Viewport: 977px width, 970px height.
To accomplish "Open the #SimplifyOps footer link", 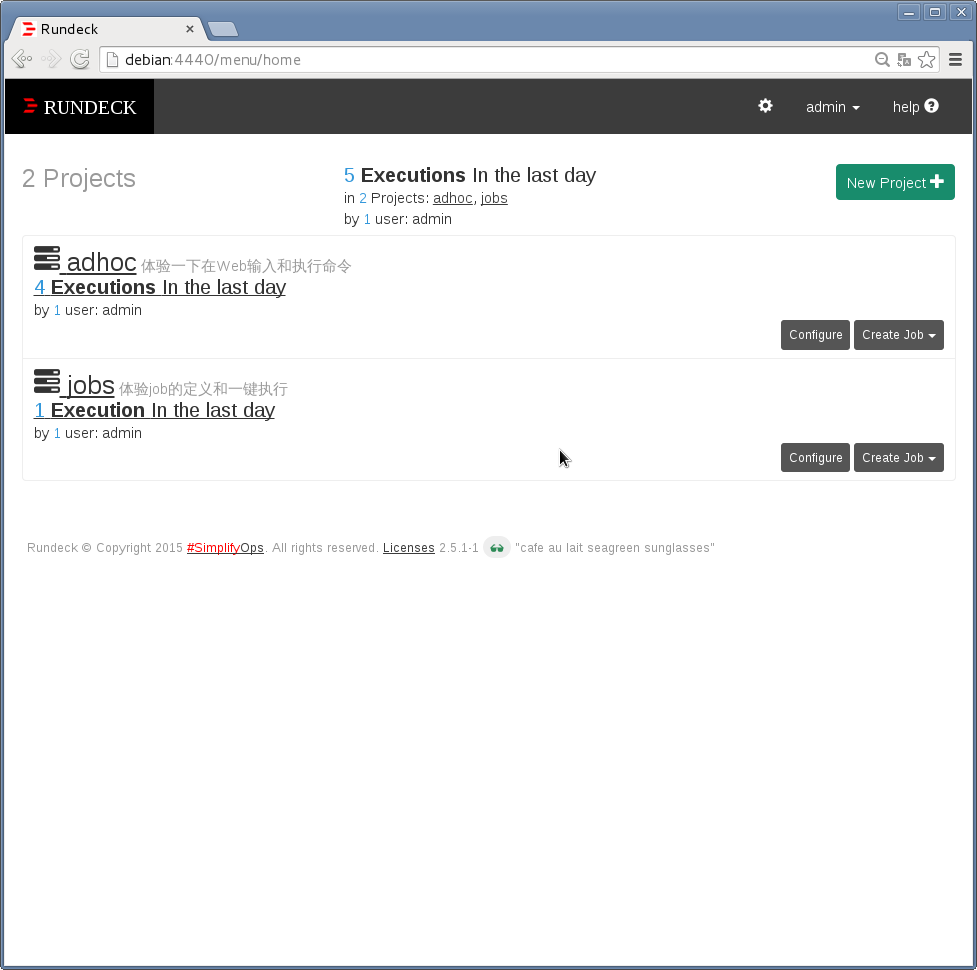I will point(225,548).
